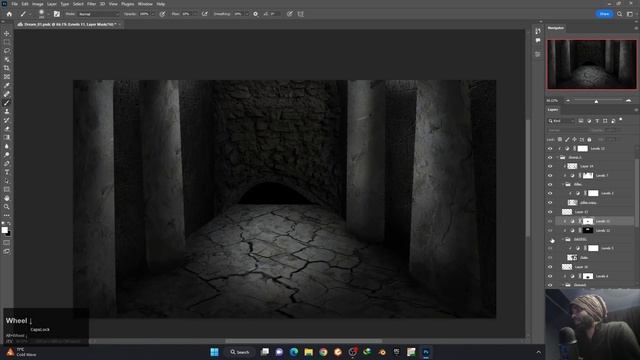Select the Zoom tool

tap(7, 207)
